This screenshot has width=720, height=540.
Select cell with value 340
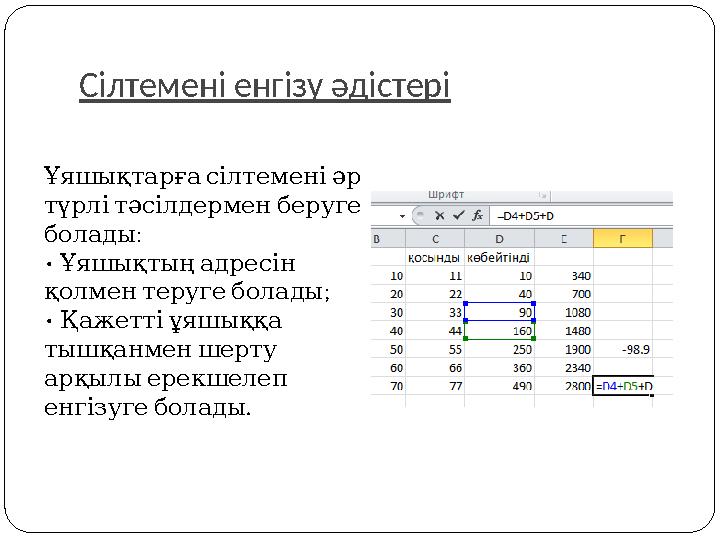coord(564,276)
